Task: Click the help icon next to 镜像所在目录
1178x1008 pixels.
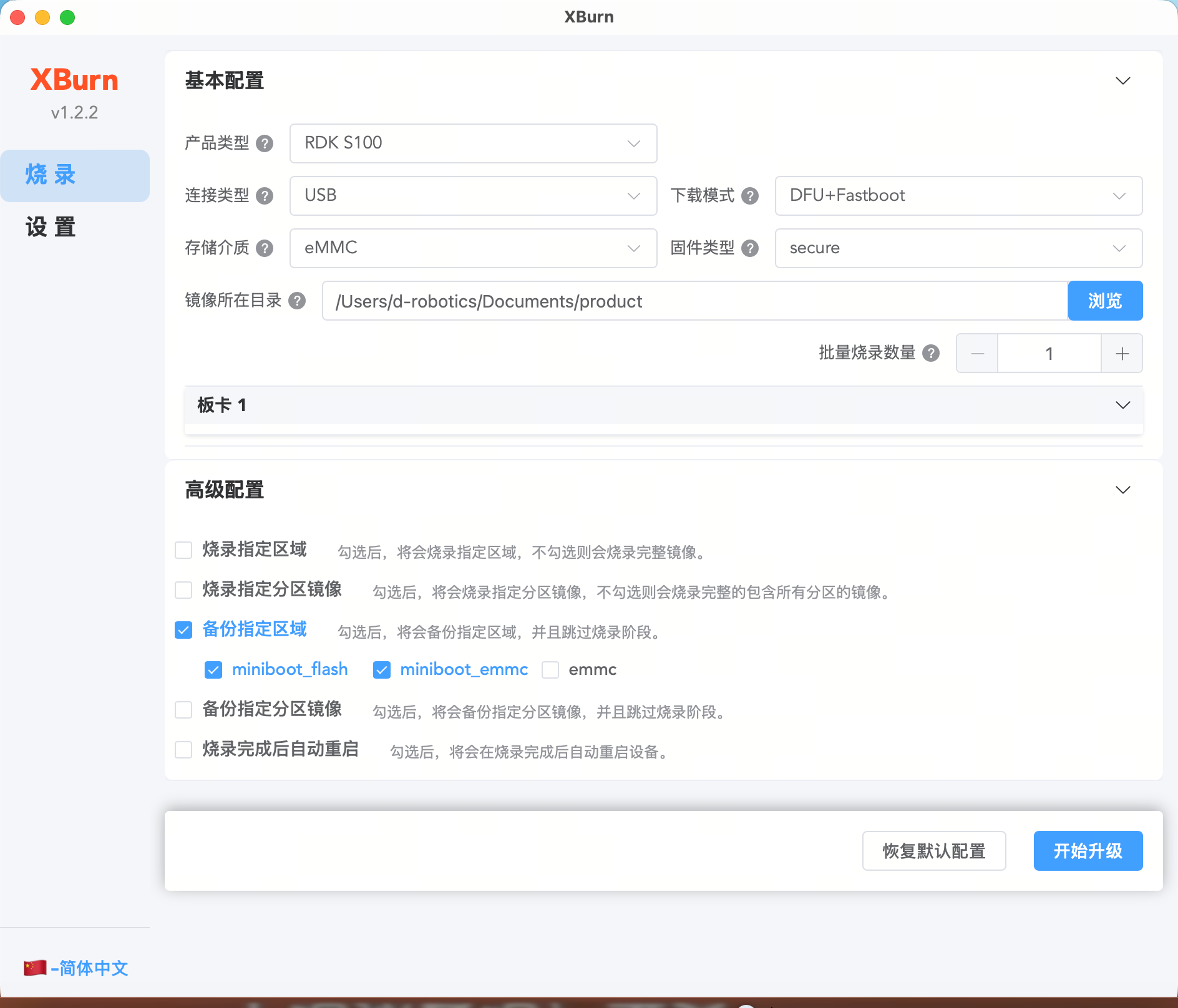Action: pos(297,301)
